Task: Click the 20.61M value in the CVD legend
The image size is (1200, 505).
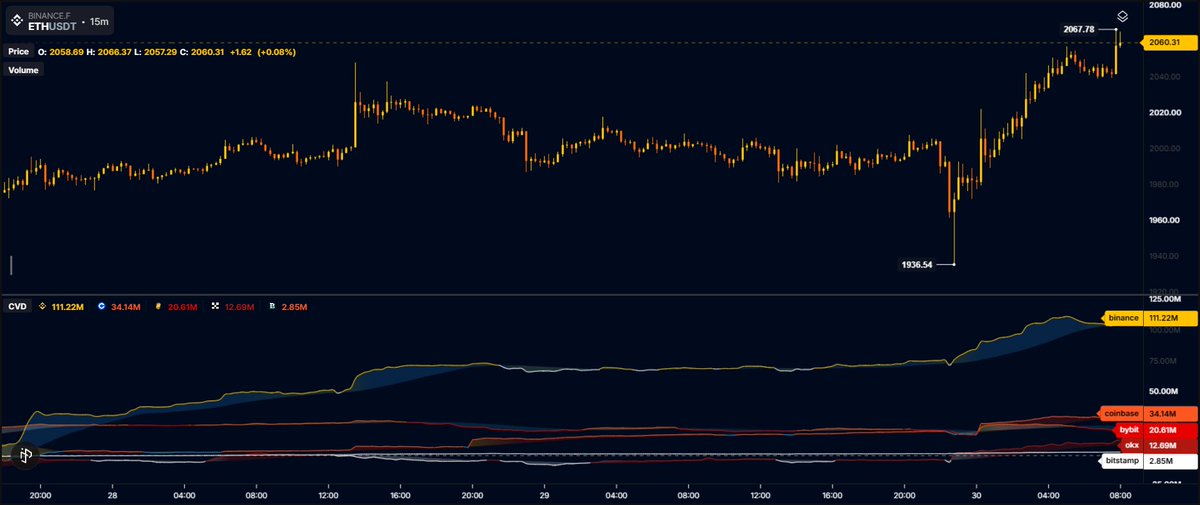Action: [183, 306]
